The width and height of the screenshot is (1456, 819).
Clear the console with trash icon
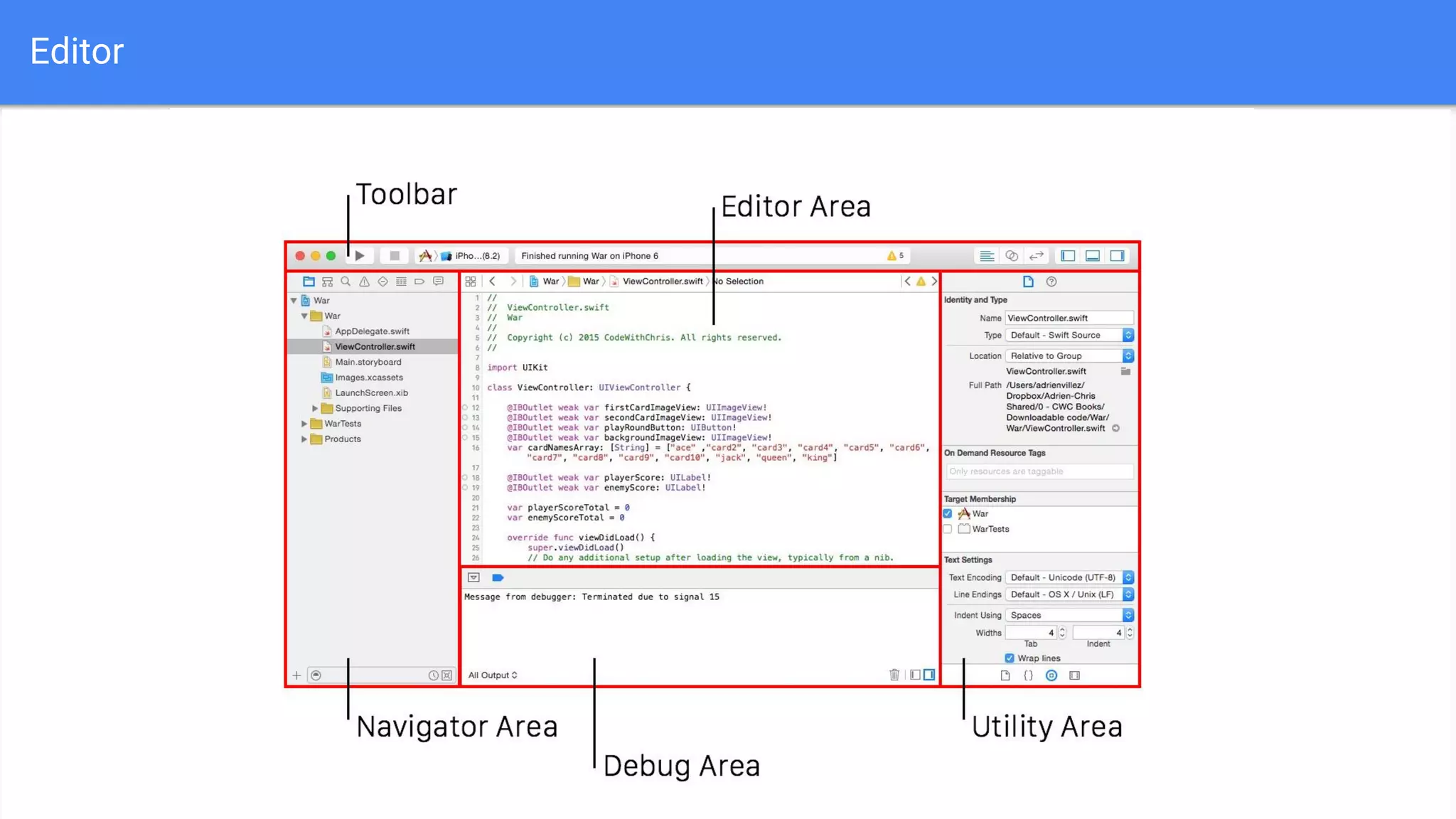pos(894,675)
